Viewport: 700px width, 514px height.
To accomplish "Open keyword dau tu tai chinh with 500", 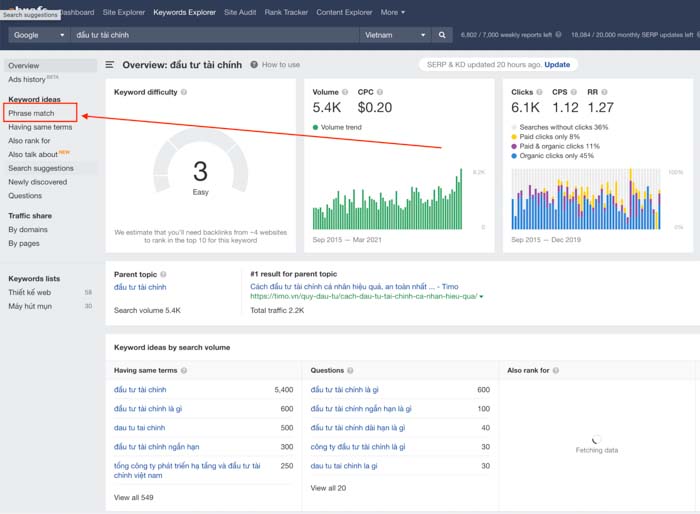I will click(139, 428).
